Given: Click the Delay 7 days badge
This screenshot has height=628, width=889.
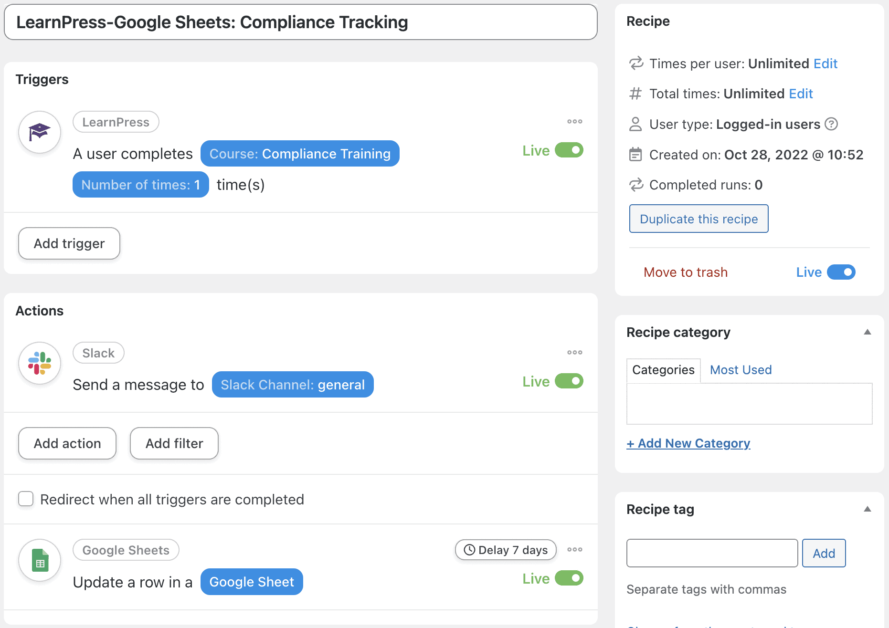Looking at the screenshot, I should click(506, 550).
